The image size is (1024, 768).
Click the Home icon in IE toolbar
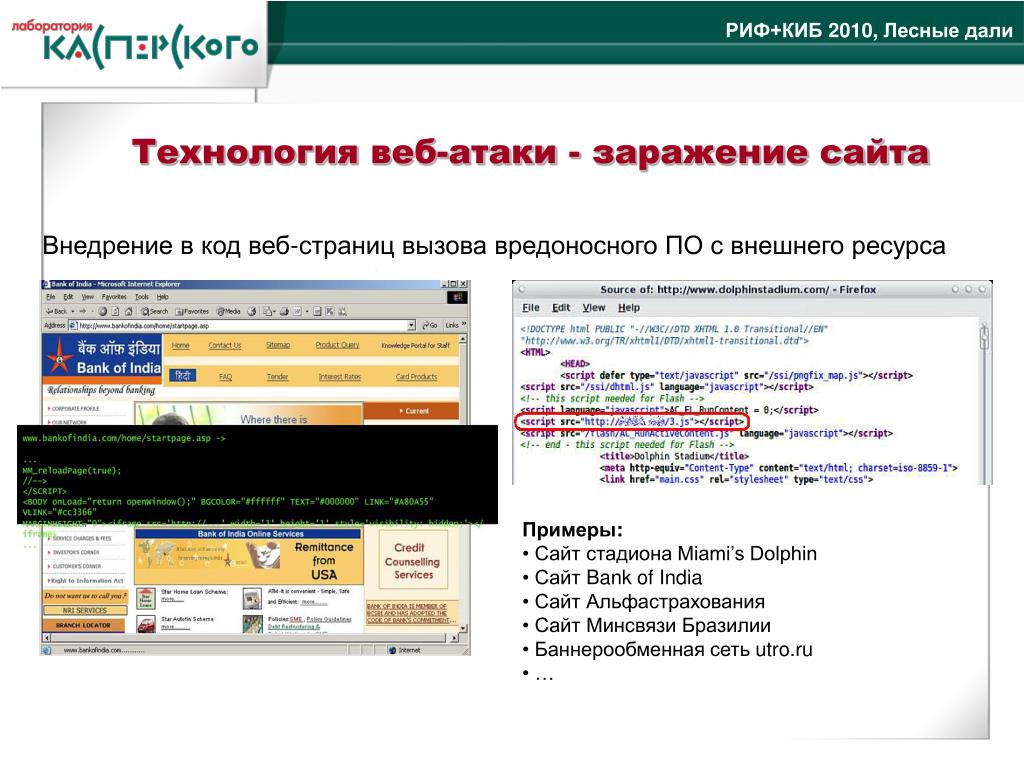pyautogui.click(x=129, y=312)
